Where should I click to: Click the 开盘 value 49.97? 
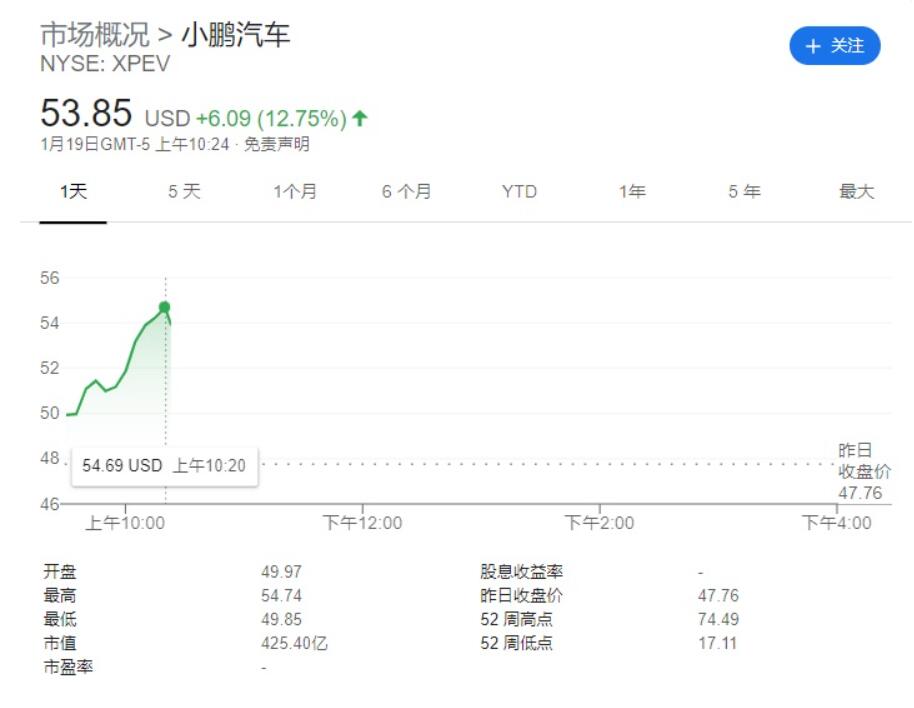click(x=281, y=572)
